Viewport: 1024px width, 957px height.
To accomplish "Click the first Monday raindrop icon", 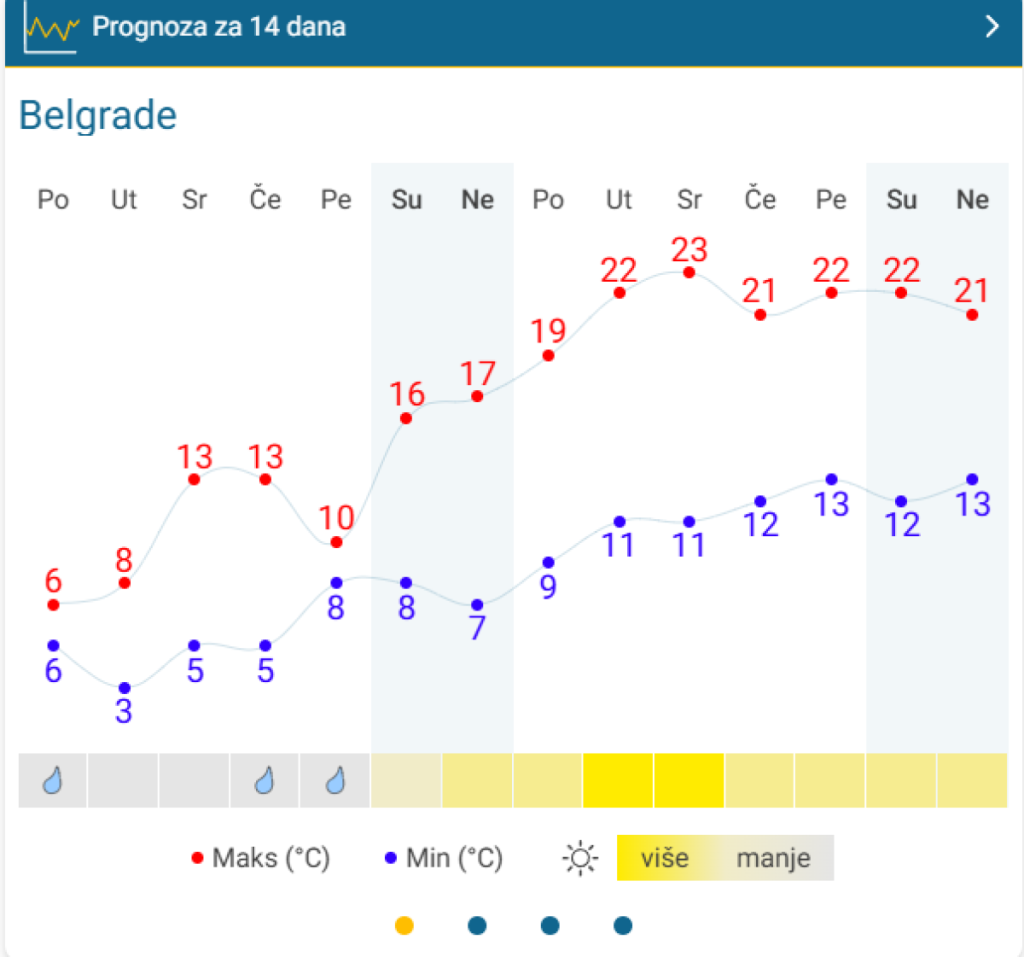I will pyautogui.click(x=53, y=780).
